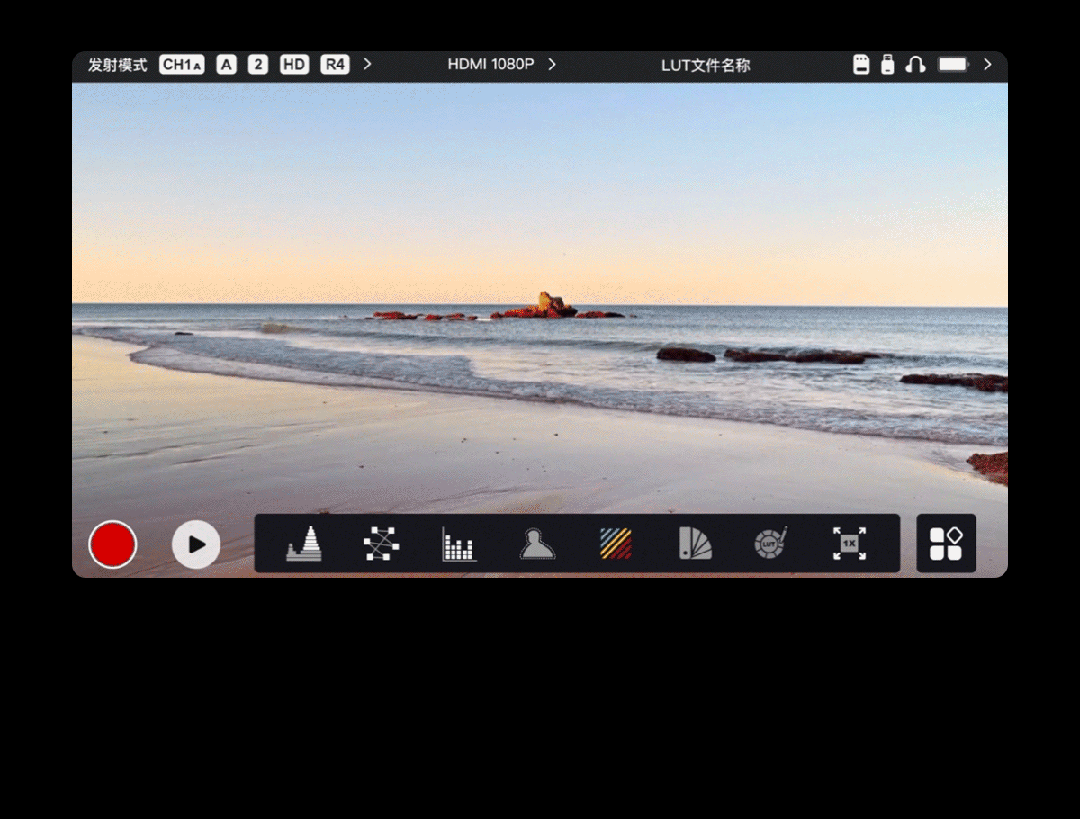1080x819 pixels.
Task: Open the LUT文件名称 label
Action: pyautogui.click(x=705, y=65)
